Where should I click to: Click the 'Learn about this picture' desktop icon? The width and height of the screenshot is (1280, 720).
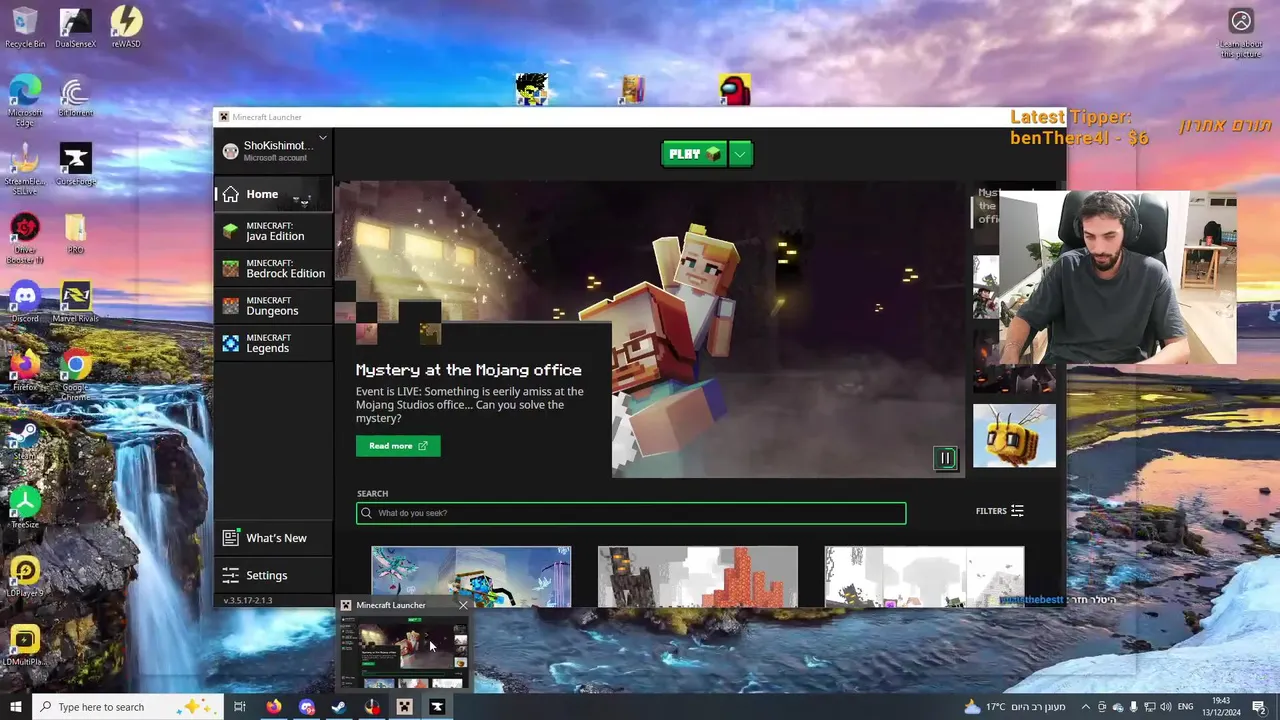pos(1241,33)
